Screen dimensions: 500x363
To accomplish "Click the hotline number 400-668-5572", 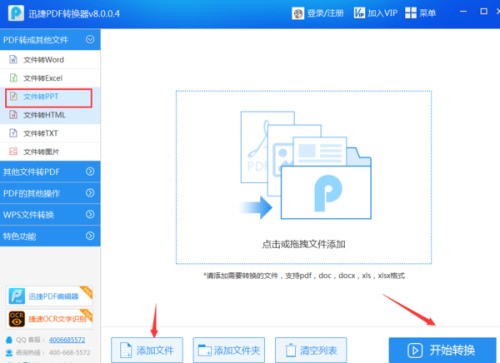I will coord(69,353).
